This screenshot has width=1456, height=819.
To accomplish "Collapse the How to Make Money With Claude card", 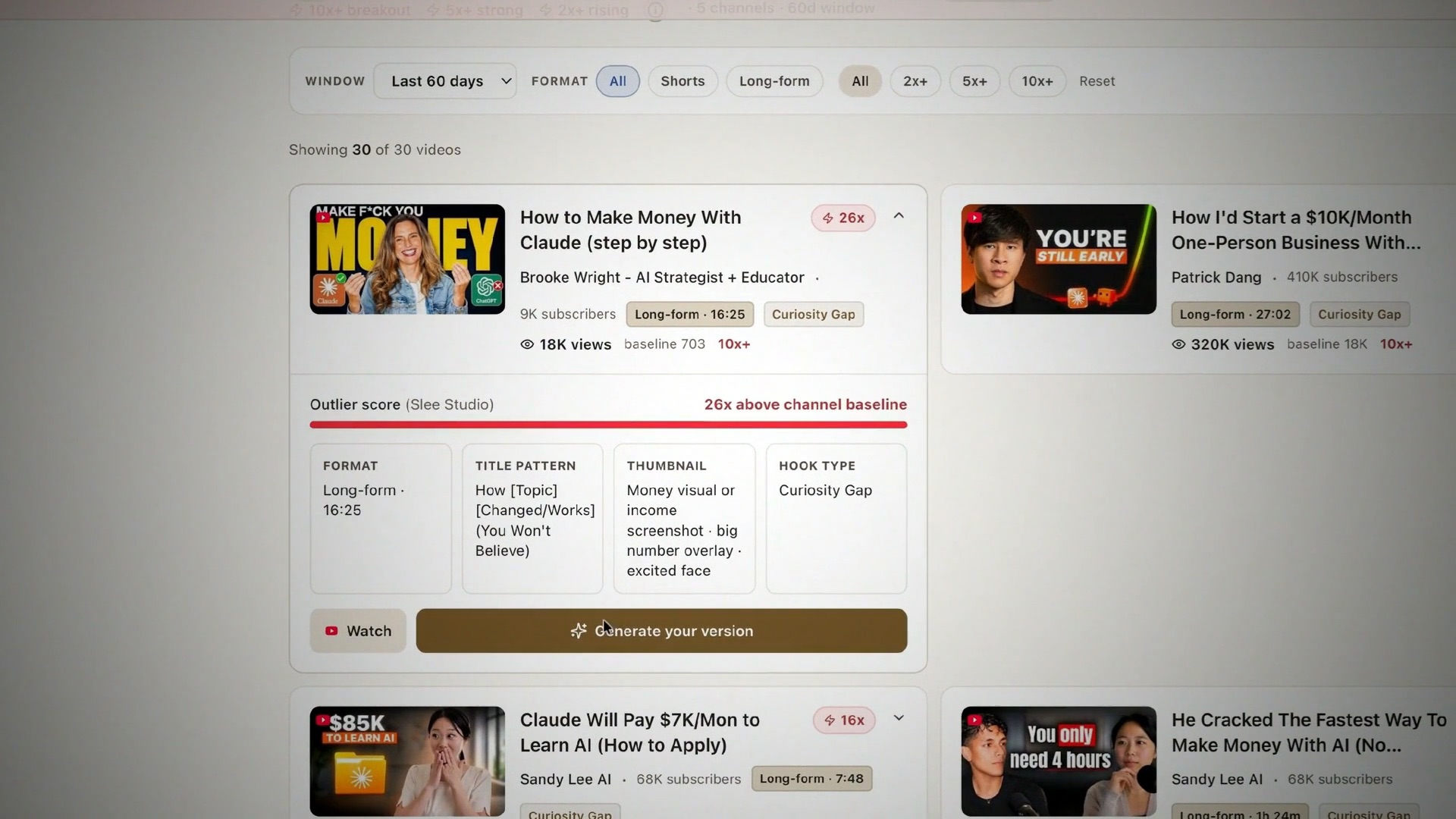I will click(x=899, y=216).
